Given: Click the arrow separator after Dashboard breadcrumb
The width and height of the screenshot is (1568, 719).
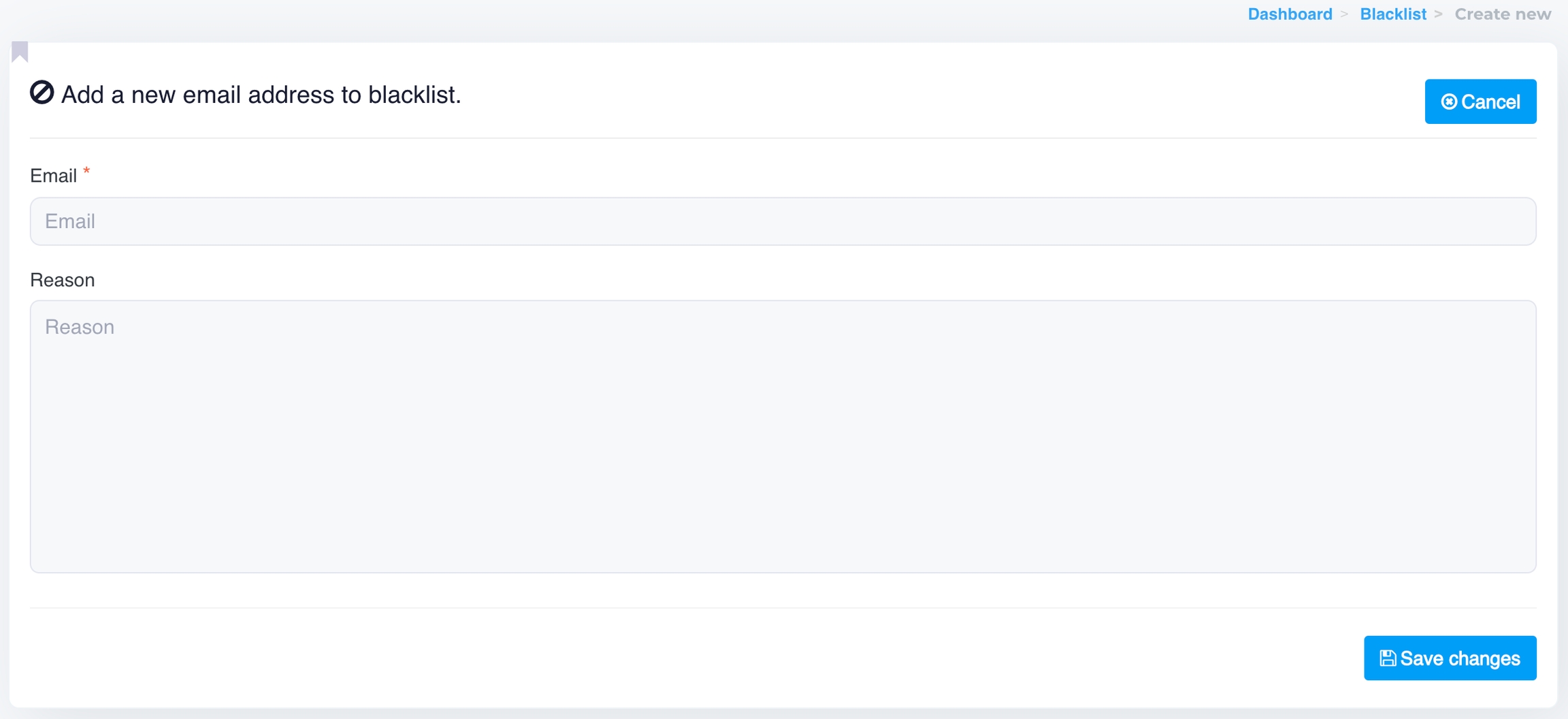Looking at the screenshot, I should 1344,14.
